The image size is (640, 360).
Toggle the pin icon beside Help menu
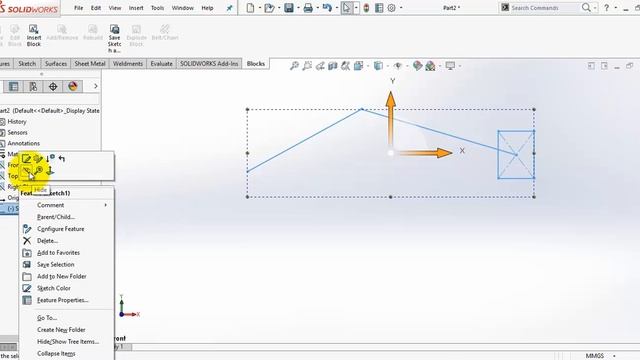click(229, 8)
